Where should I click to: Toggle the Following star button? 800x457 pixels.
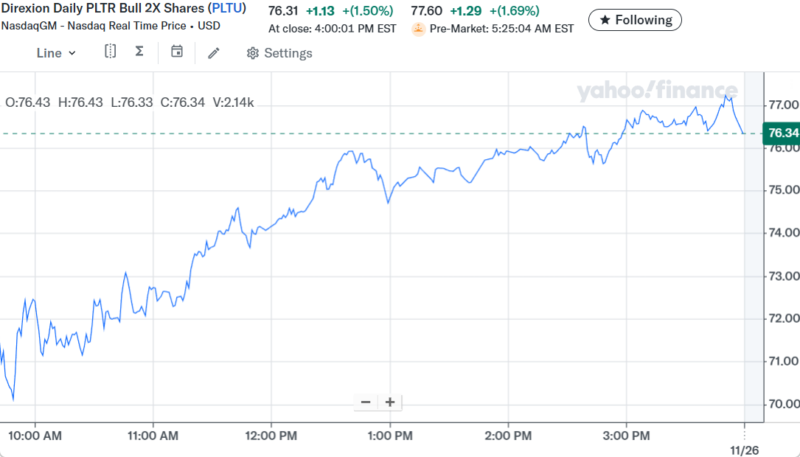coord(635,19)
